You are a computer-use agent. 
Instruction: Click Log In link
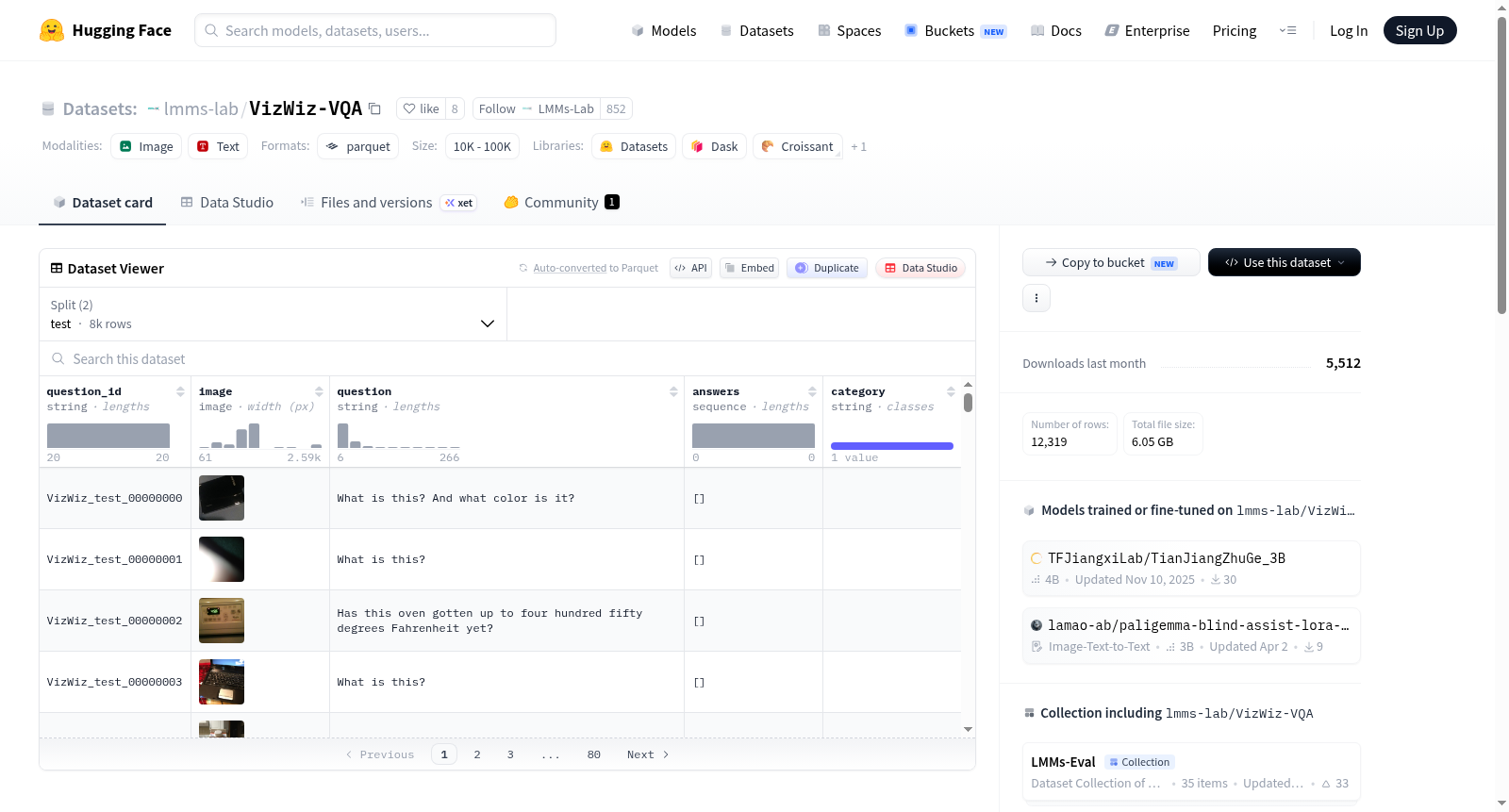(1348, 30)
